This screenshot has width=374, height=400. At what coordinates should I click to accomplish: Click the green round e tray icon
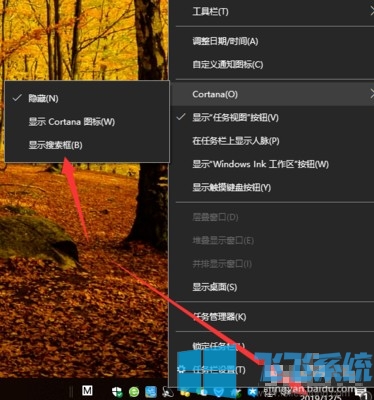point(134,392)
